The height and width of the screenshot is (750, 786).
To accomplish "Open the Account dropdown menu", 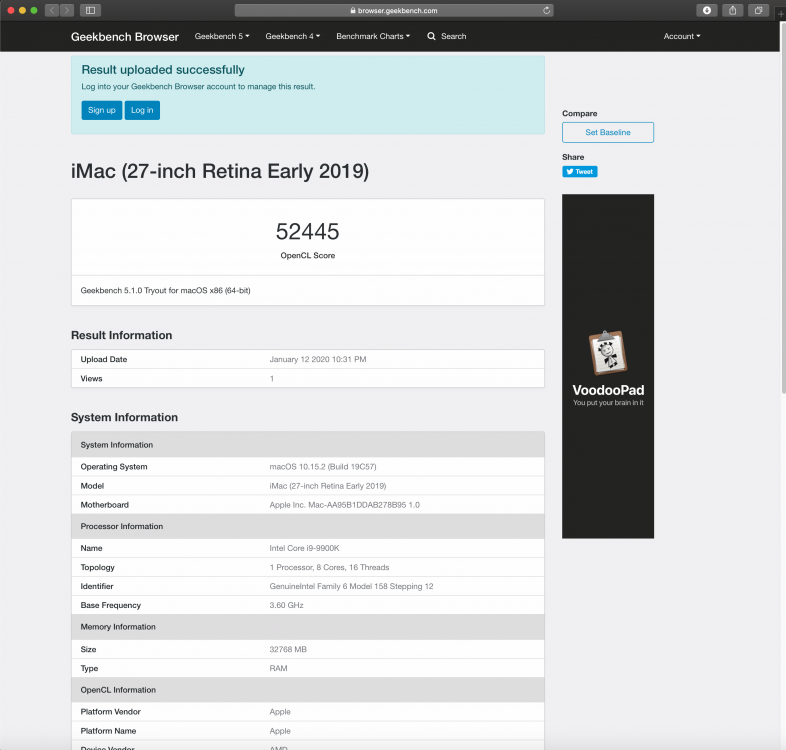I will 682,36.
